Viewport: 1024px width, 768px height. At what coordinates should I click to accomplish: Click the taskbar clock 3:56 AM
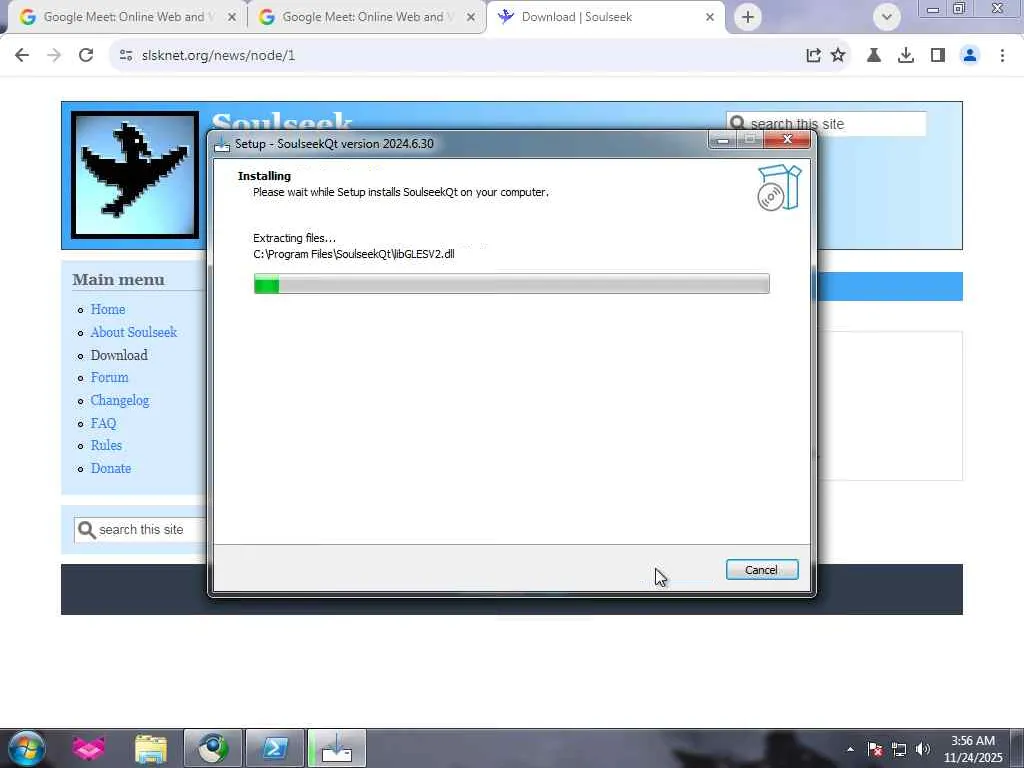pos(972,741)
